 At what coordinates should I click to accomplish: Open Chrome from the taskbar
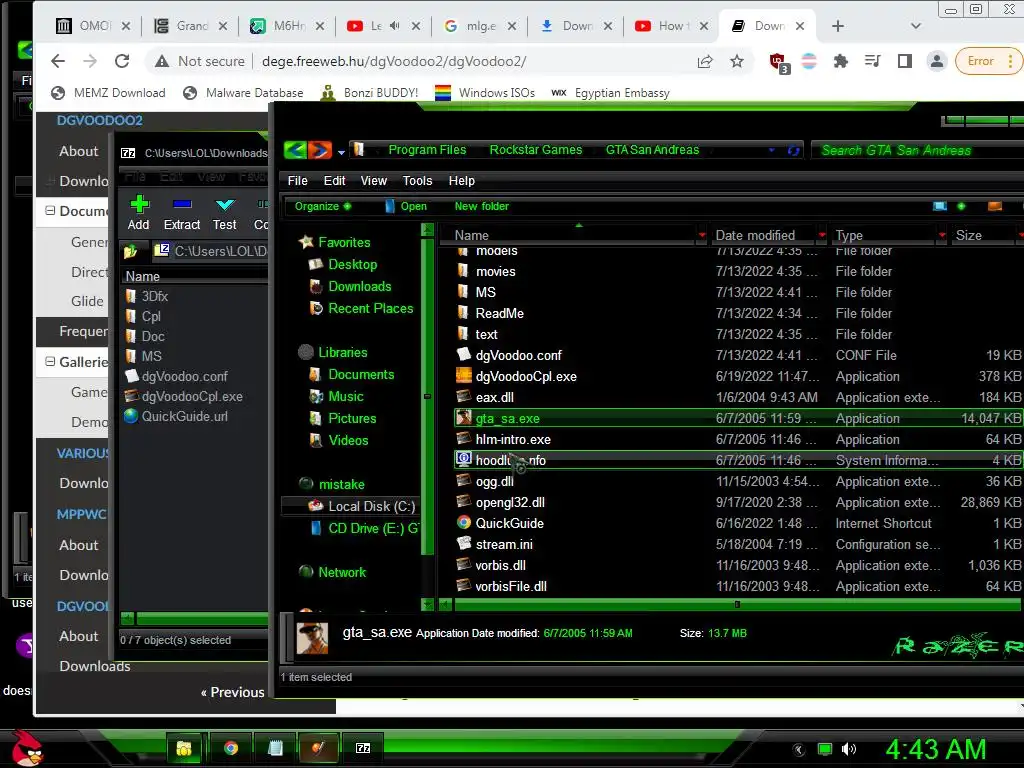point(231,748)
